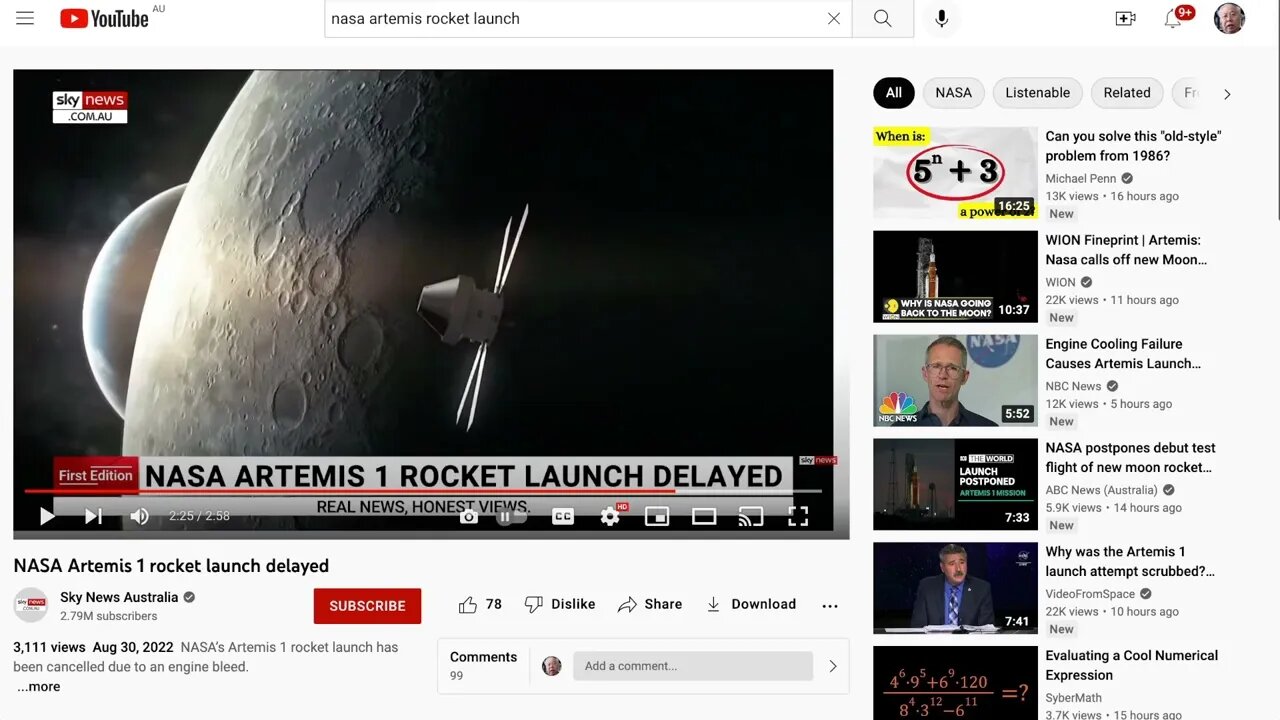Viewport: 1280px width, 720px height.
Task: Dislike the video
Action: tap(560, 605)
